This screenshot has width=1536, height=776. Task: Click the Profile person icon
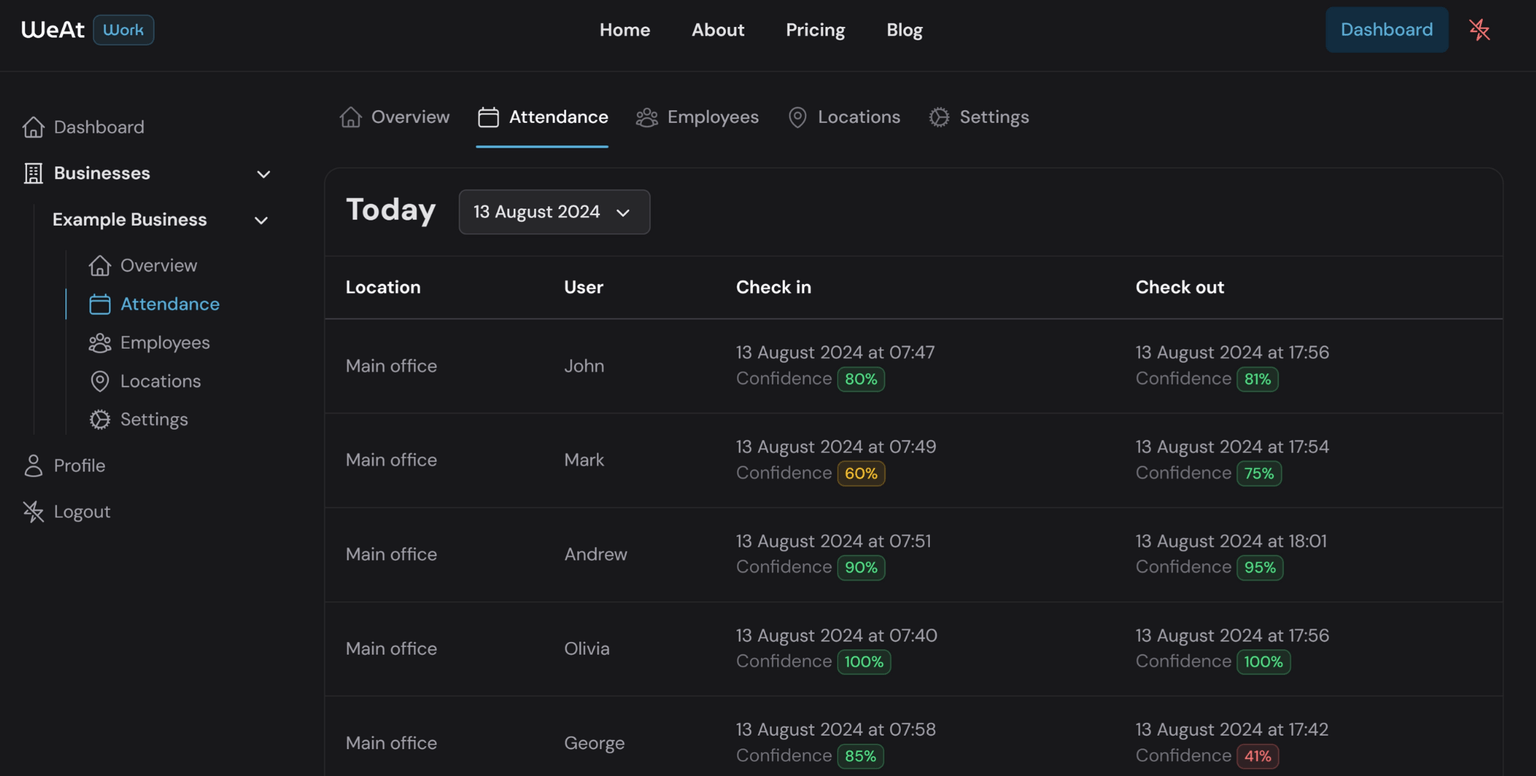click(33, 466)
